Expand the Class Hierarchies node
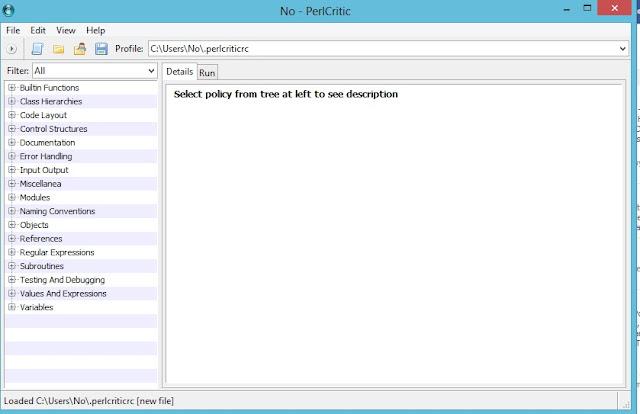 click(12, 101)
